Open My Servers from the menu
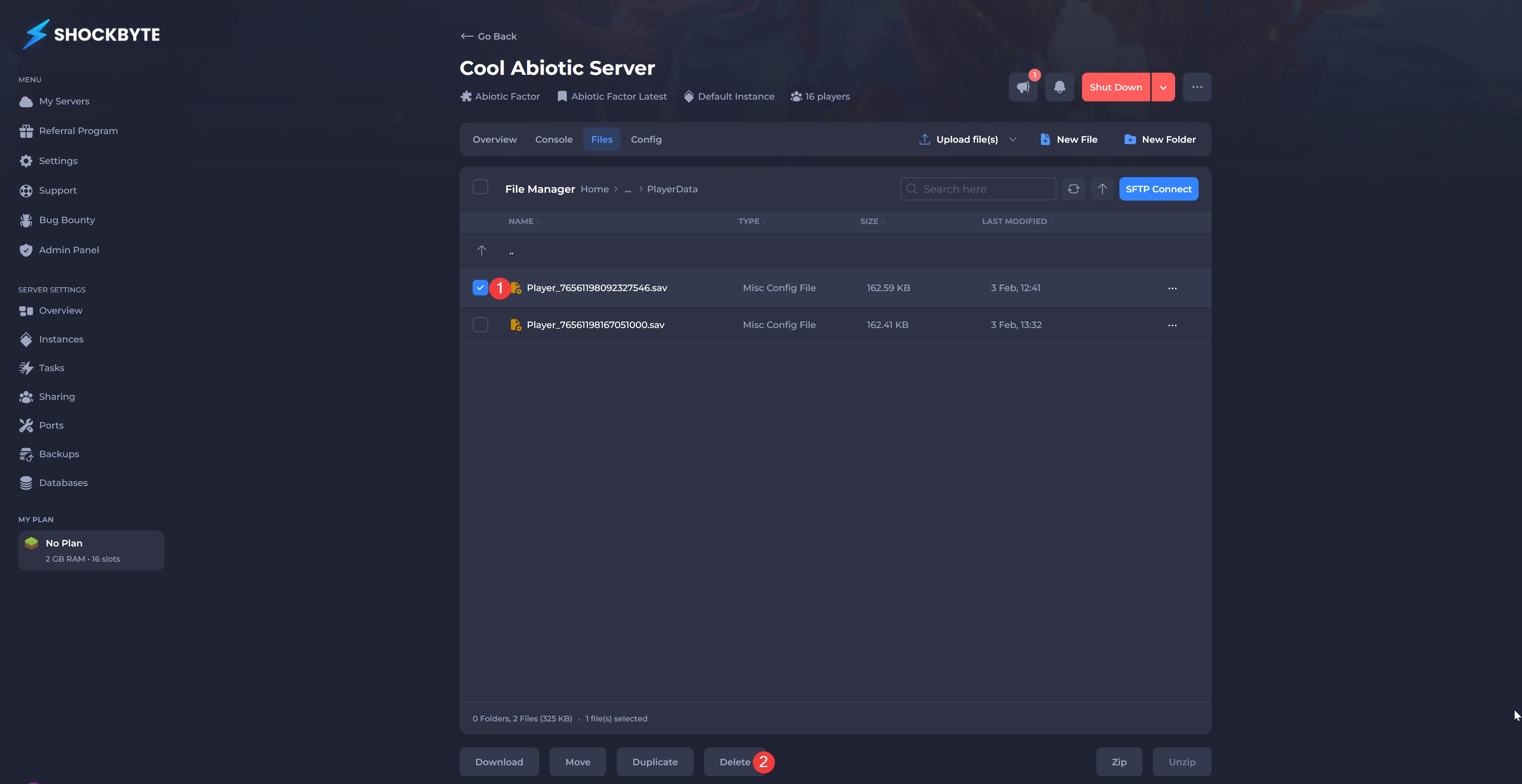The image size is (1522, 784). (64, 102)
